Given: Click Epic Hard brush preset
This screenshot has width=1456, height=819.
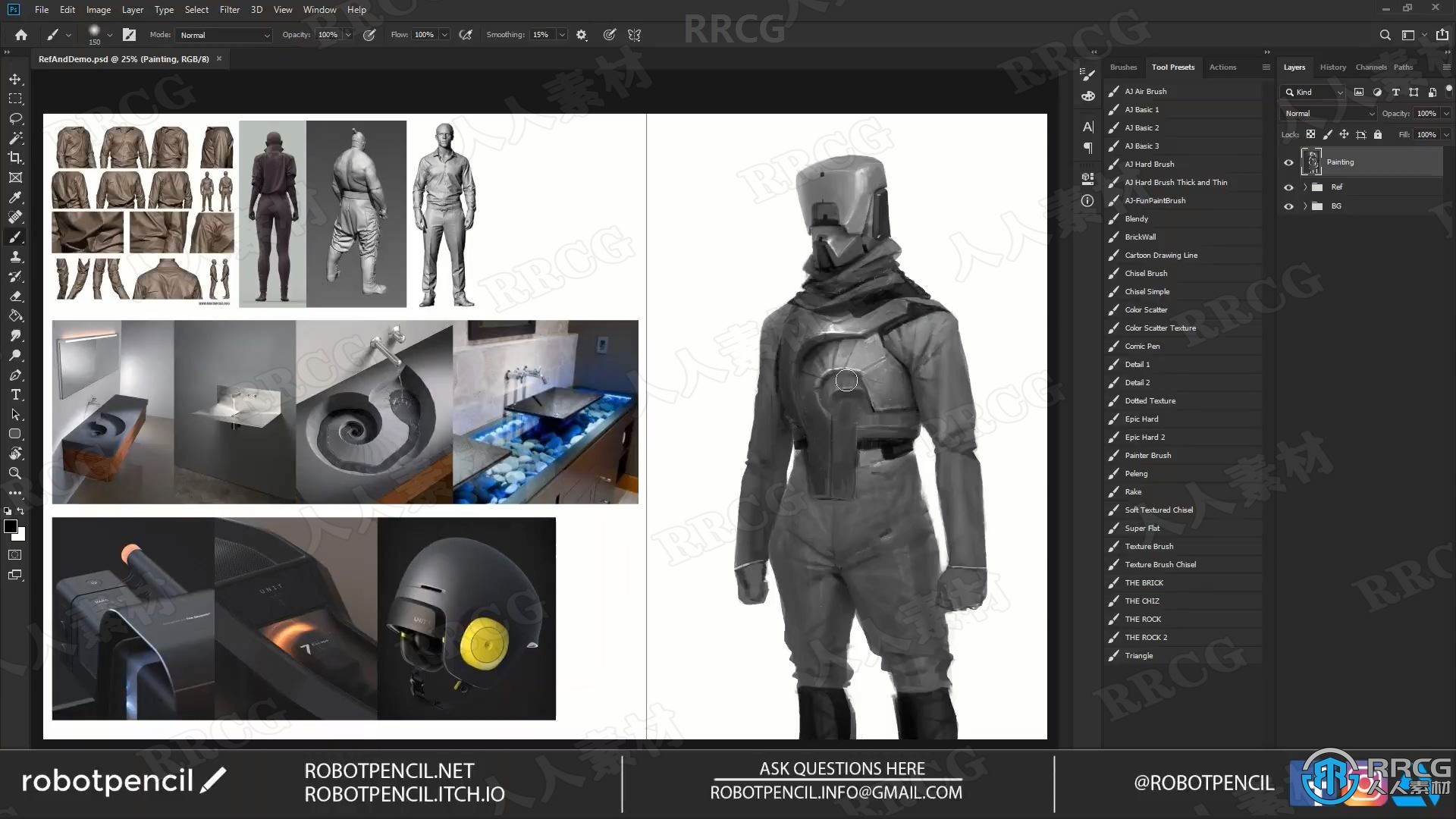Looking at the screenshot, I should click(x=1141, y=418).
